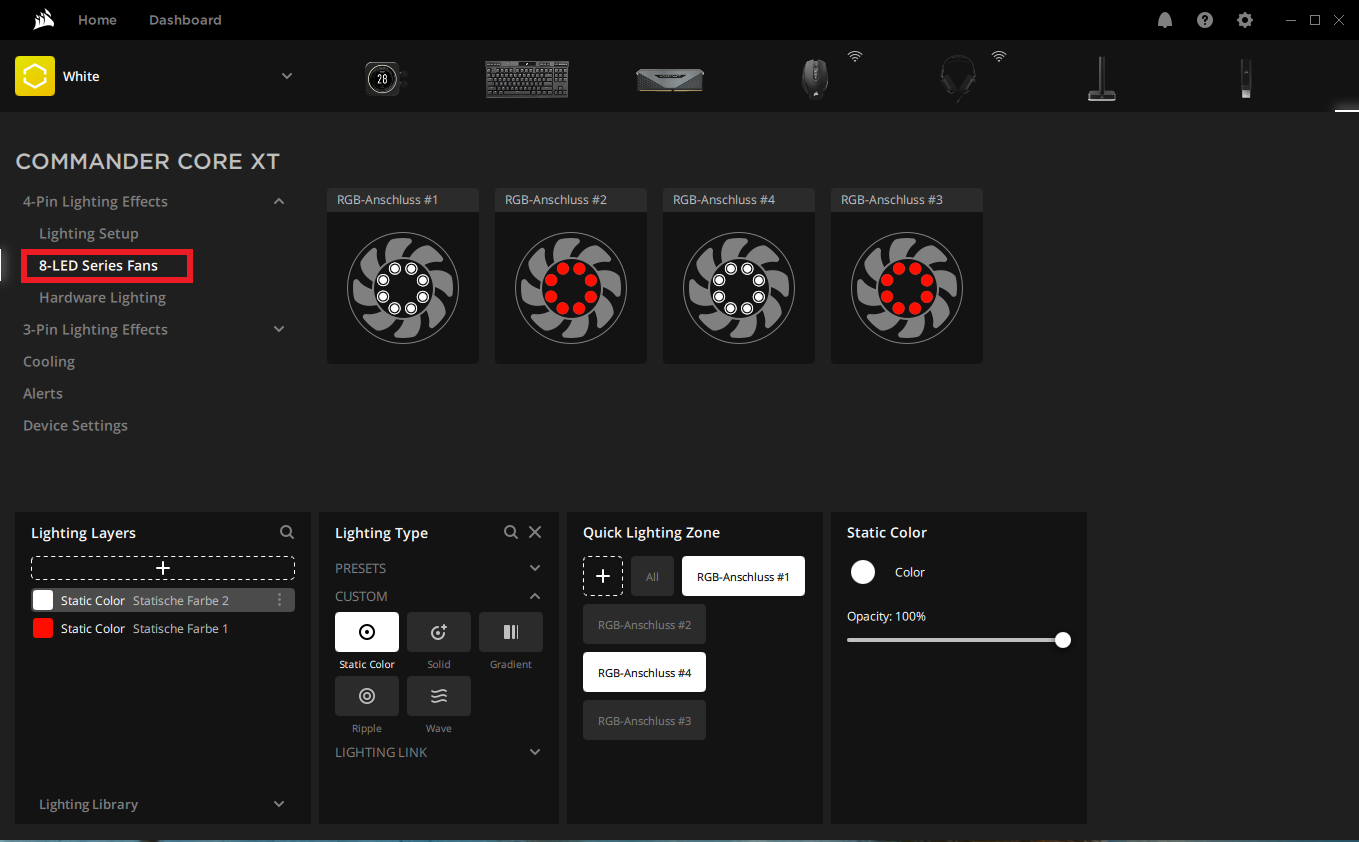This screenshot has width=1359, height=842.
Task: Open the notifications bell
Action: pos(1165,20)
